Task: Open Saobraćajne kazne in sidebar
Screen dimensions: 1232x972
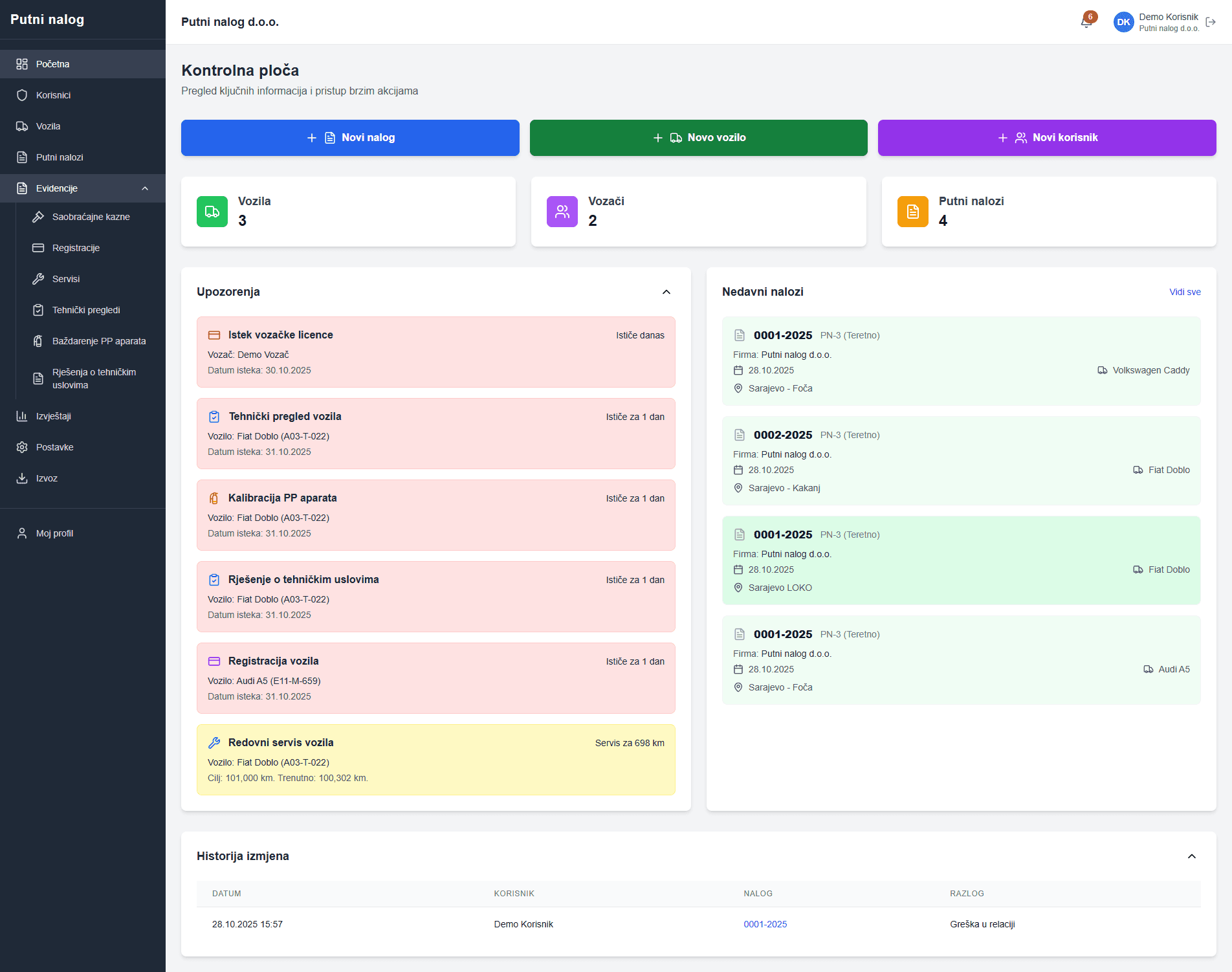Action: click(91, 217)
